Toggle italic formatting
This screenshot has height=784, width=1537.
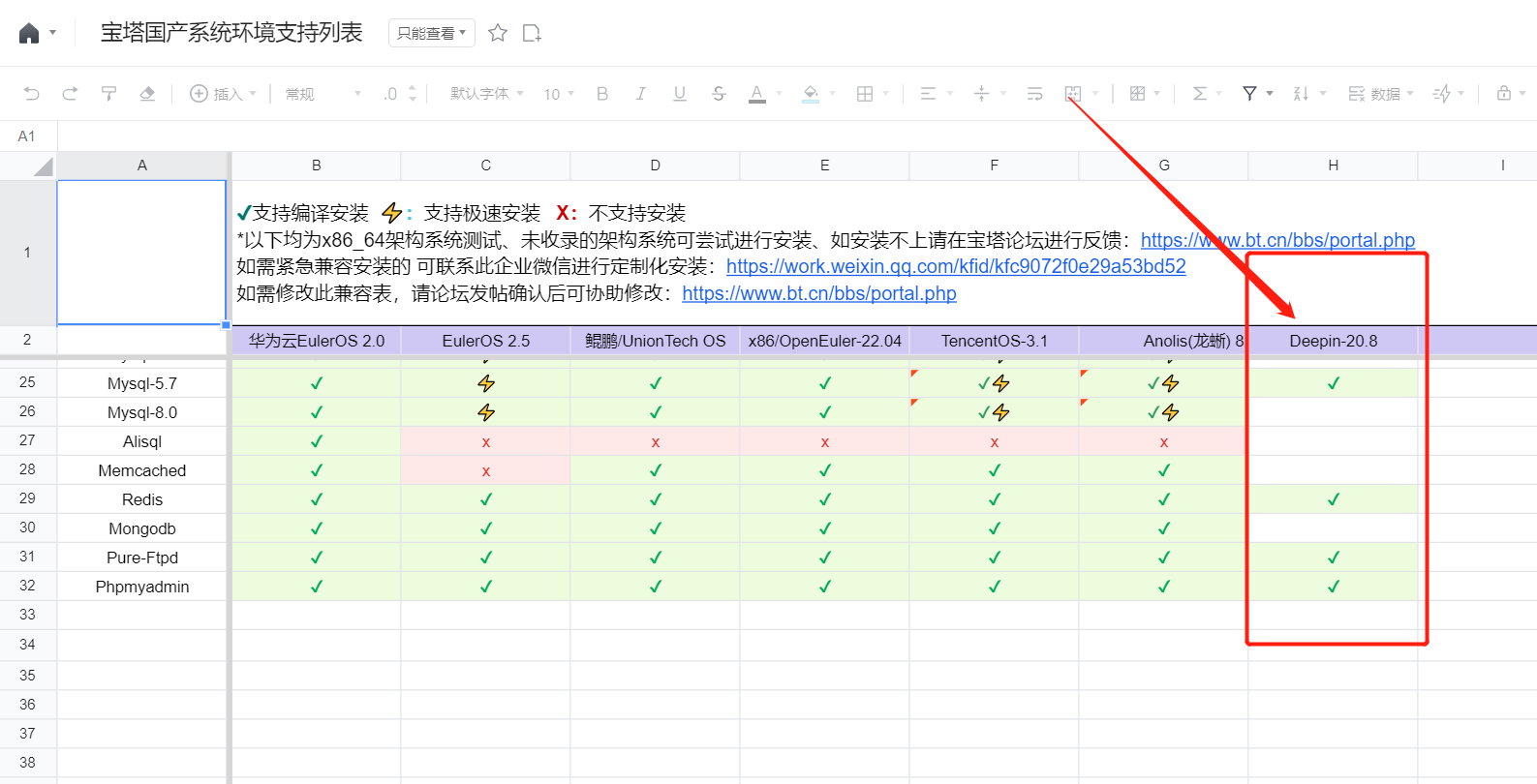[640, 94]
